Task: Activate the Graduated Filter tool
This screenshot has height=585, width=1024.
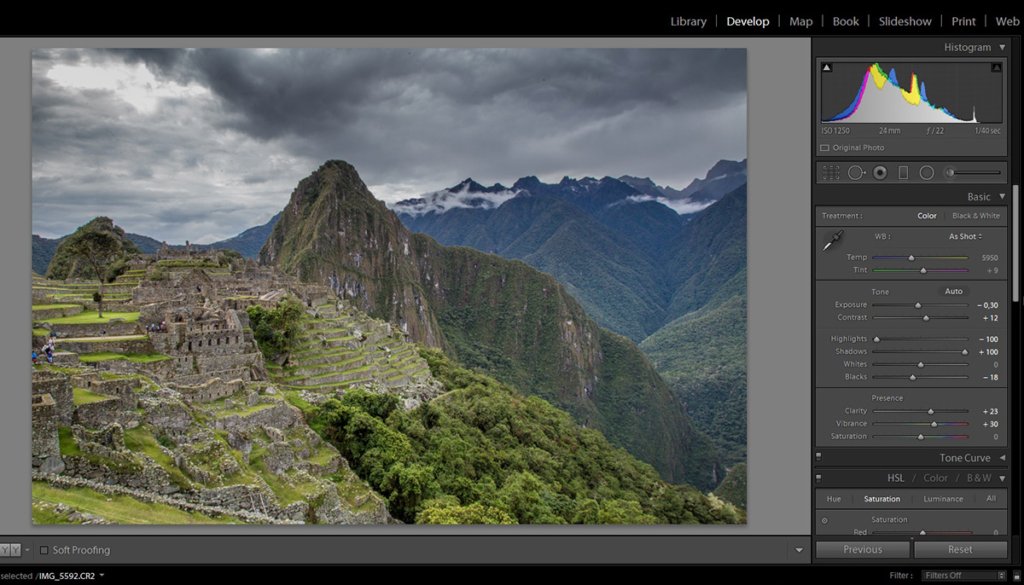Action: pyautogui.click(x=904, y=172)
